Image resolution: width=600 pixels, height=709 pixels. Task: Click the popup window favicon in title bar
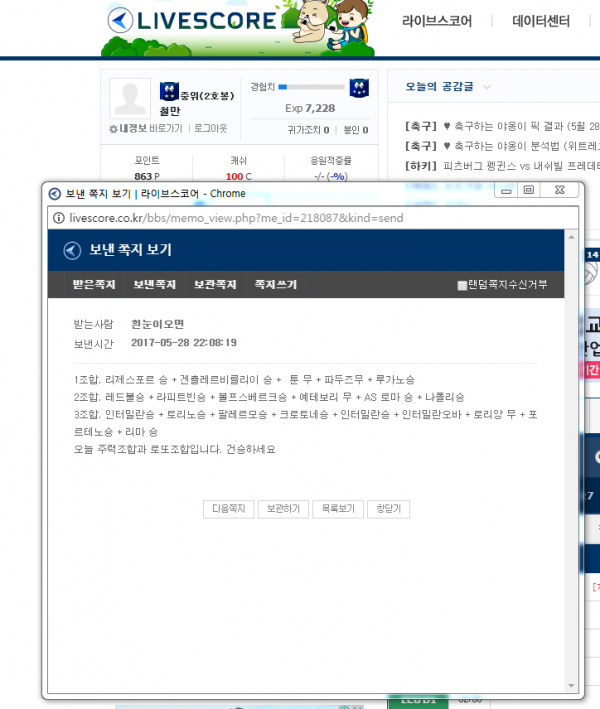coord(55,193)
